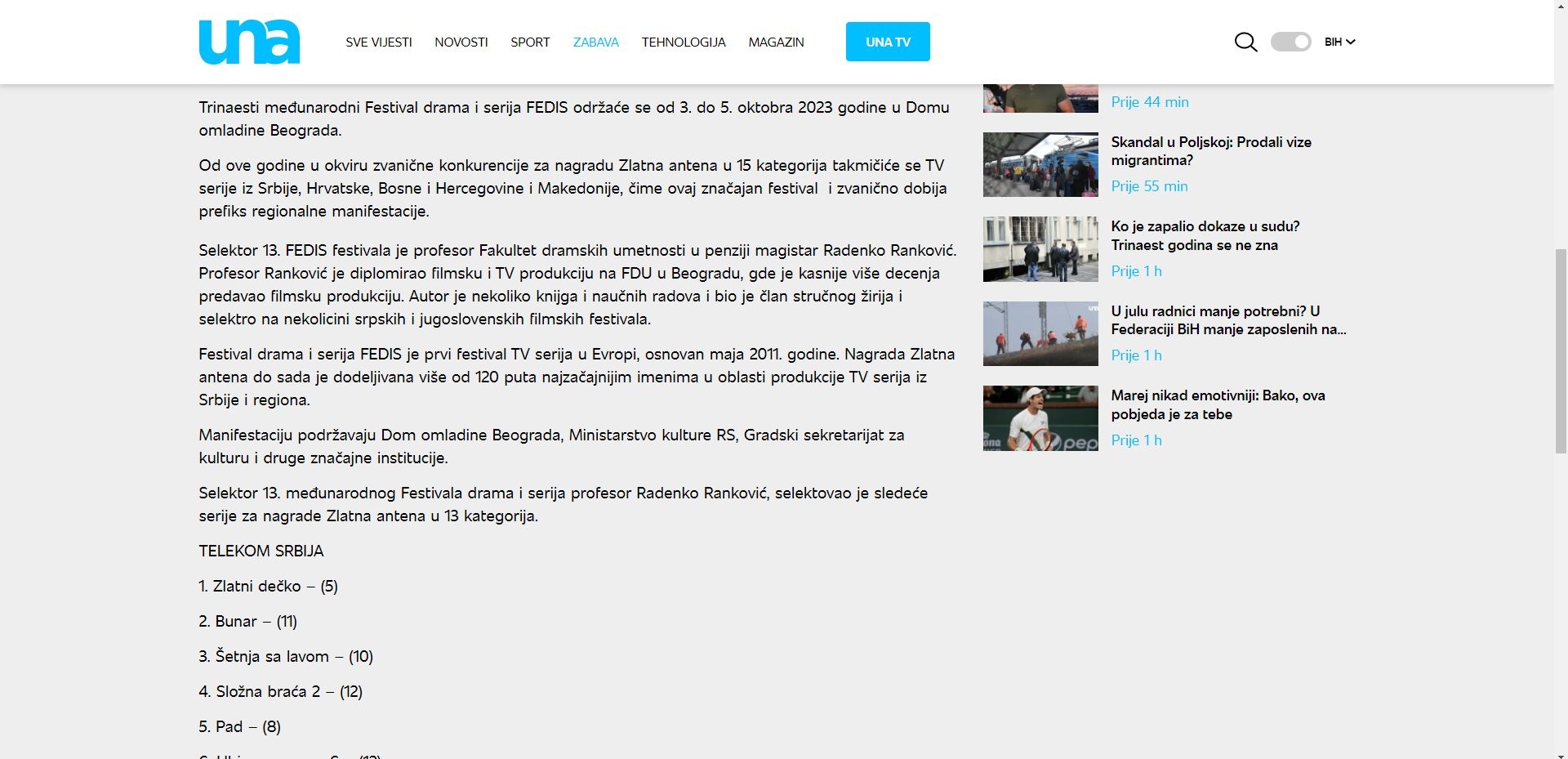Expand the BIH region dropdown
Viewport: 1568px width, 759px height.
[1339, 42]
